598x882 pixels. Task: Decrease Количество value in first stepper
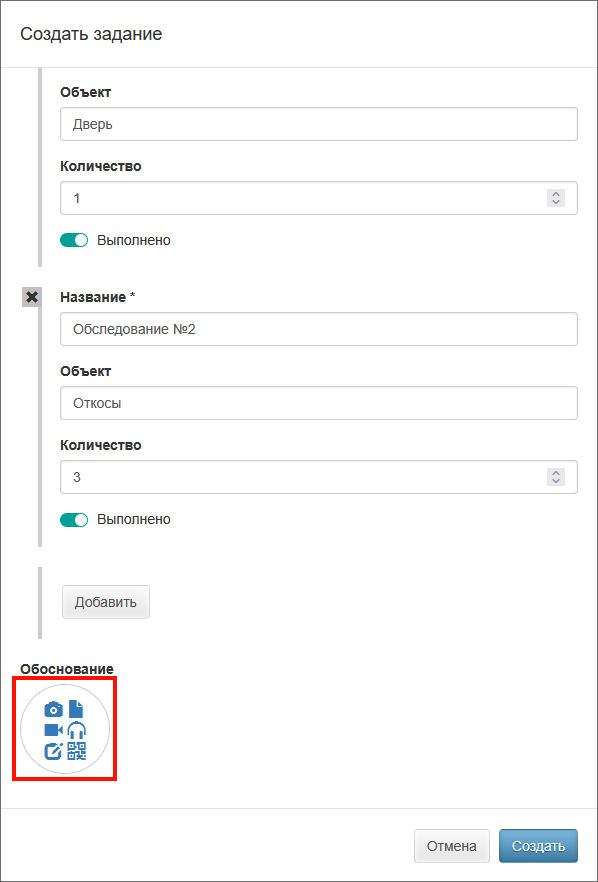(555, 202)
